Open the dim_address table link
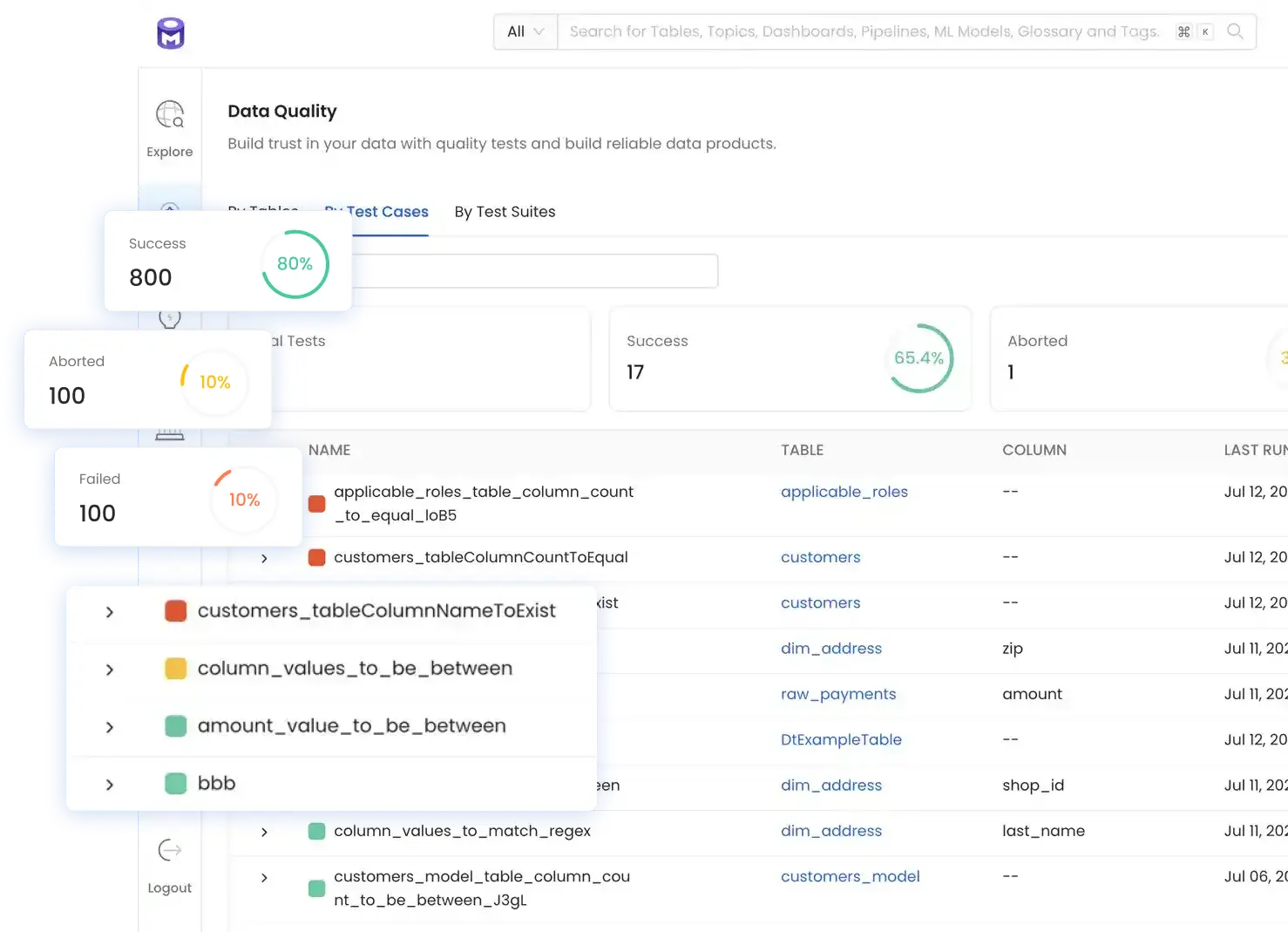This screenshot has width=1288, height=932. click(830, 649)
